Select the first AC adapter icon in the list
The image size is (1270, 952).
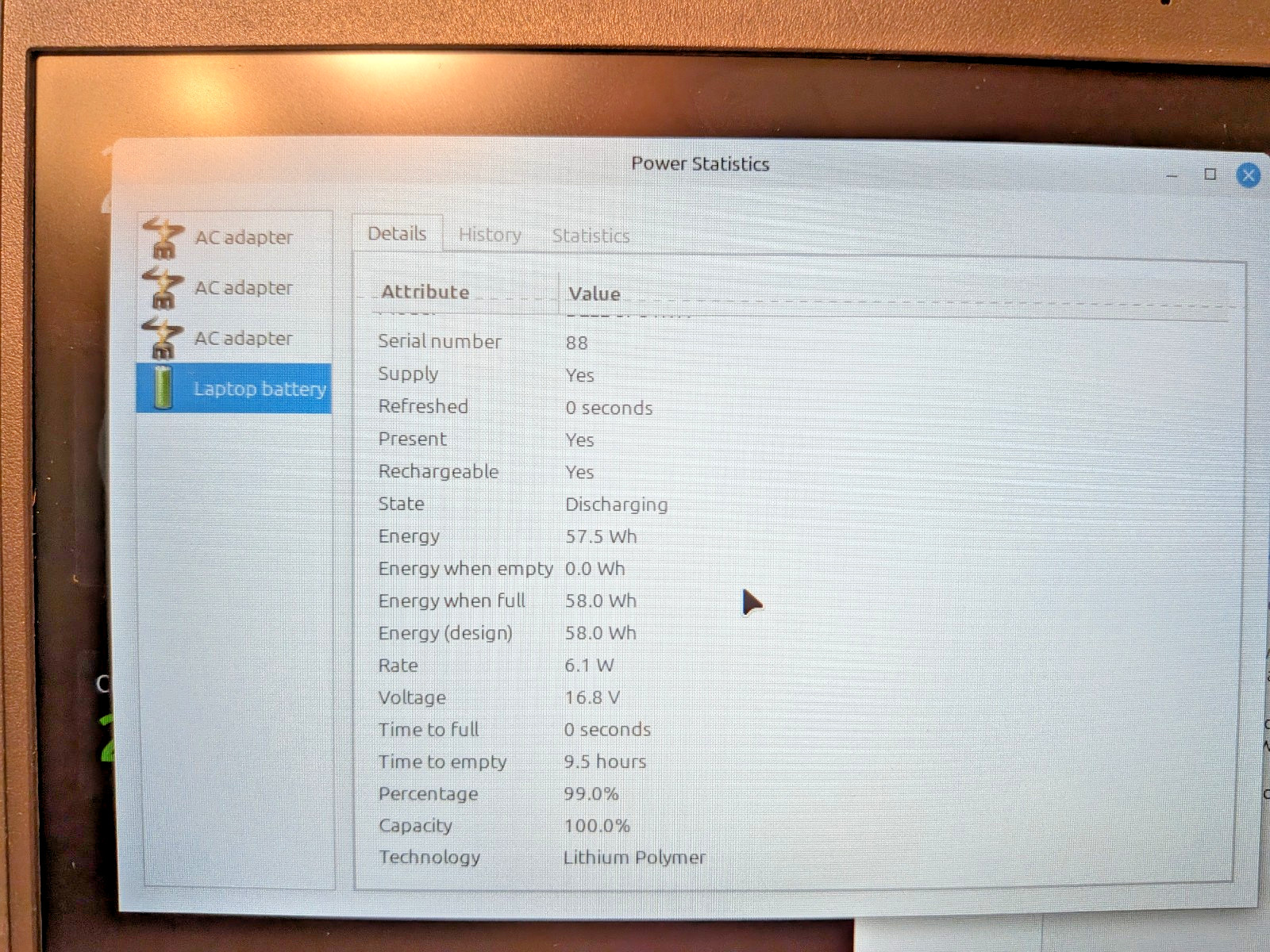coord(163,237)
